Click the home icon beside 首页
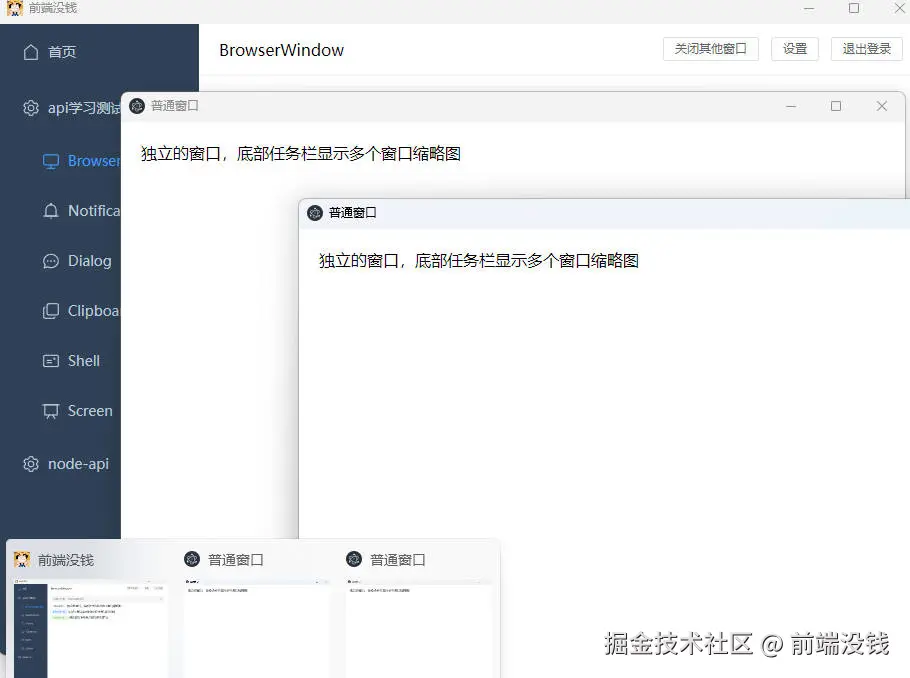Image resolution: width=910 pixels, height=678 pixels. pyautogui.click(x=32, y=51)
